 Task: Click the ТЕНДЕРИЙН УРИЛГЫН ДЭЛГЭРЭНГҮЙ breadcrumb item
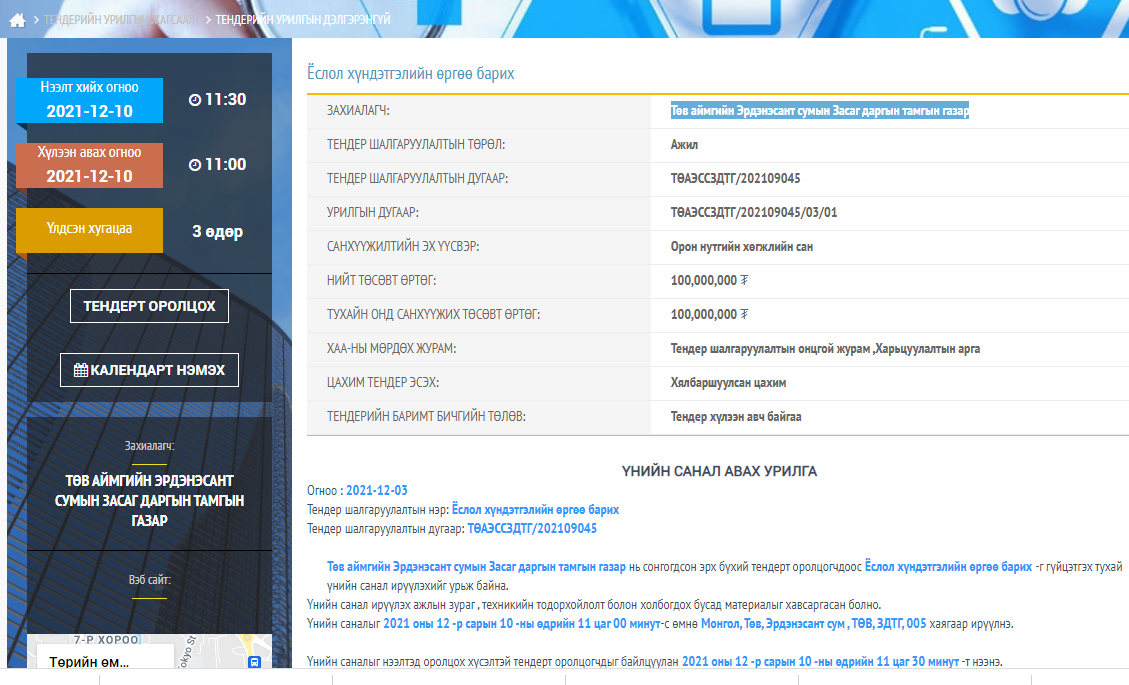pos(303,19)
